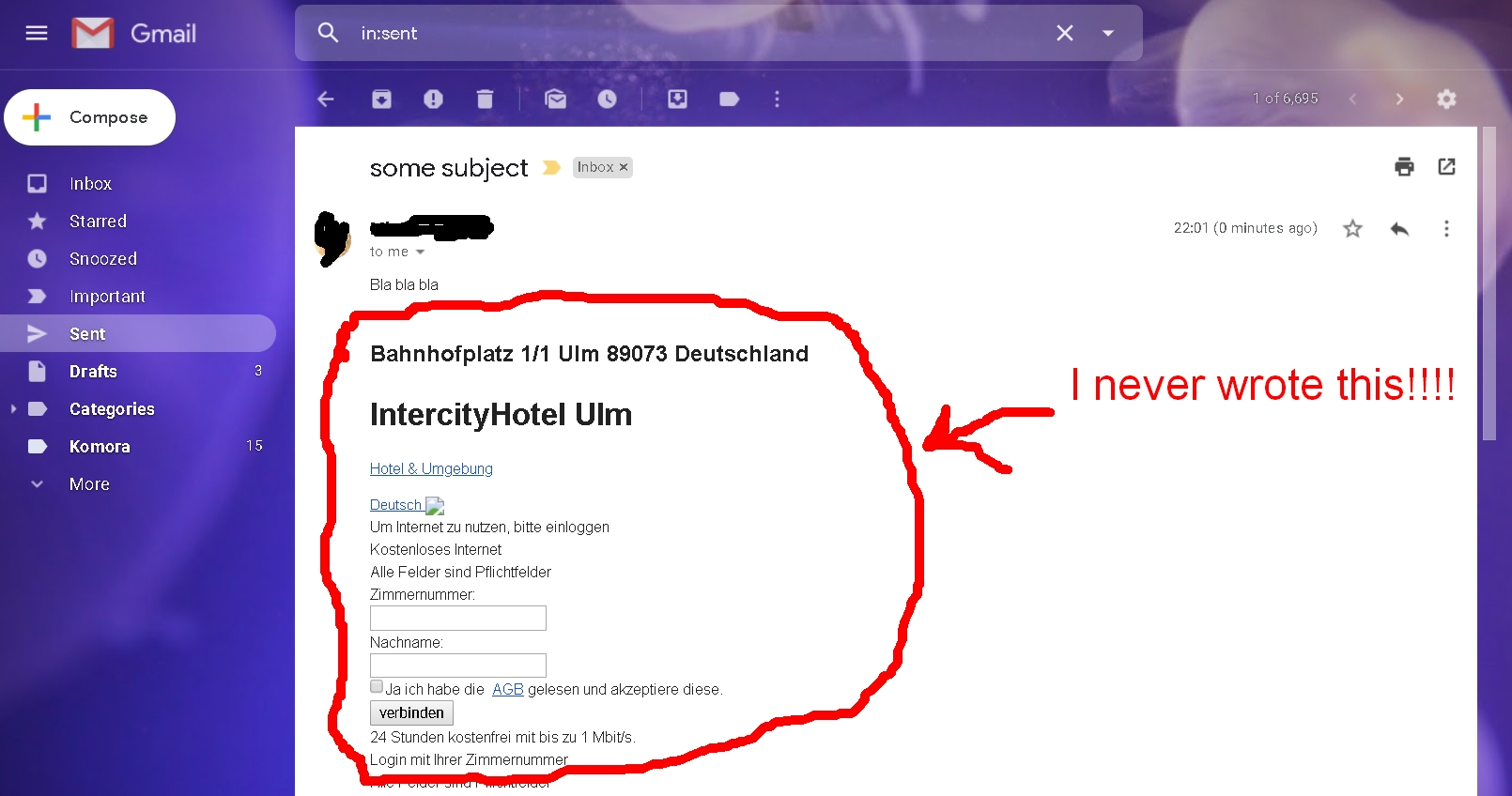Click the '22:01 (0 minutes ago)' timestamp
The height and width of the screenshot is (796, 1512).
tap(1245, 228)
